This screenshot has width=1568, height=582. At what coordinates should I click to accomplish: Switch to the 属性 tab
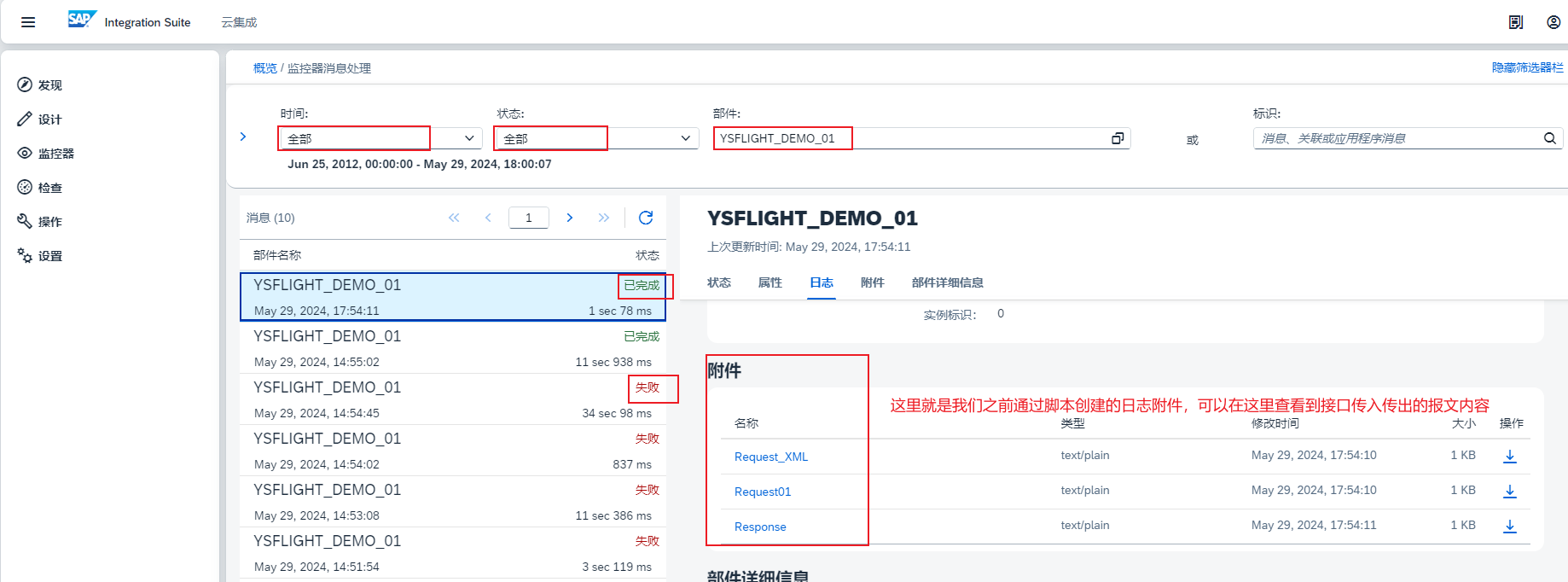point(770,282)
